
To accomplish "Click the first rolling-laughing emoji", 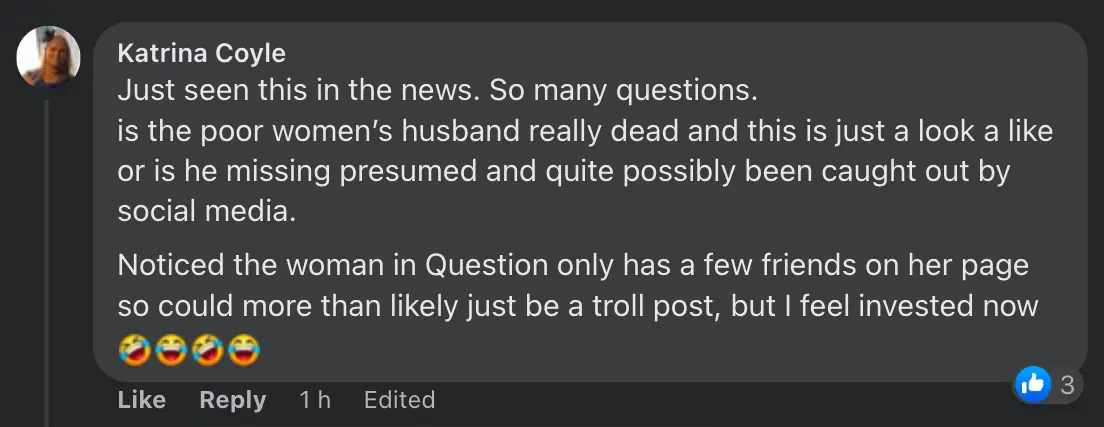I will tap(133, 349).
